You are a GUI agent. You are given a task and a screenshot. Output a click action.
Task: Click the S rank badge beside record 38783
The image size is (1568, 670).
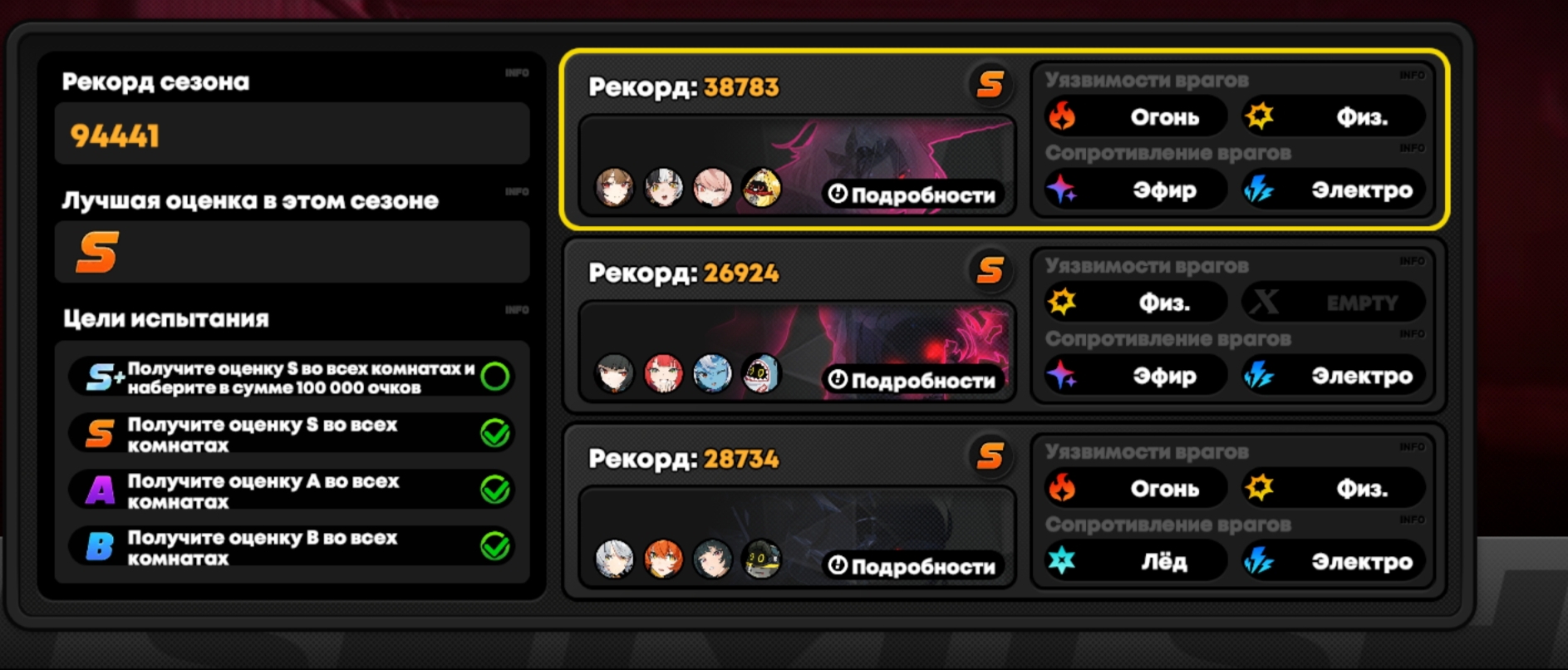pos(990,84)
